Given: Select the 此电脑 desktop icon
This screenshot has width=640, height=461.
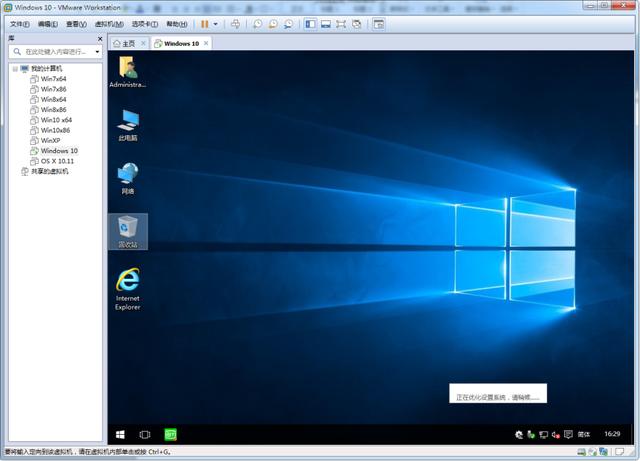Looking at the screenshot, I should (x=128, y=125).
